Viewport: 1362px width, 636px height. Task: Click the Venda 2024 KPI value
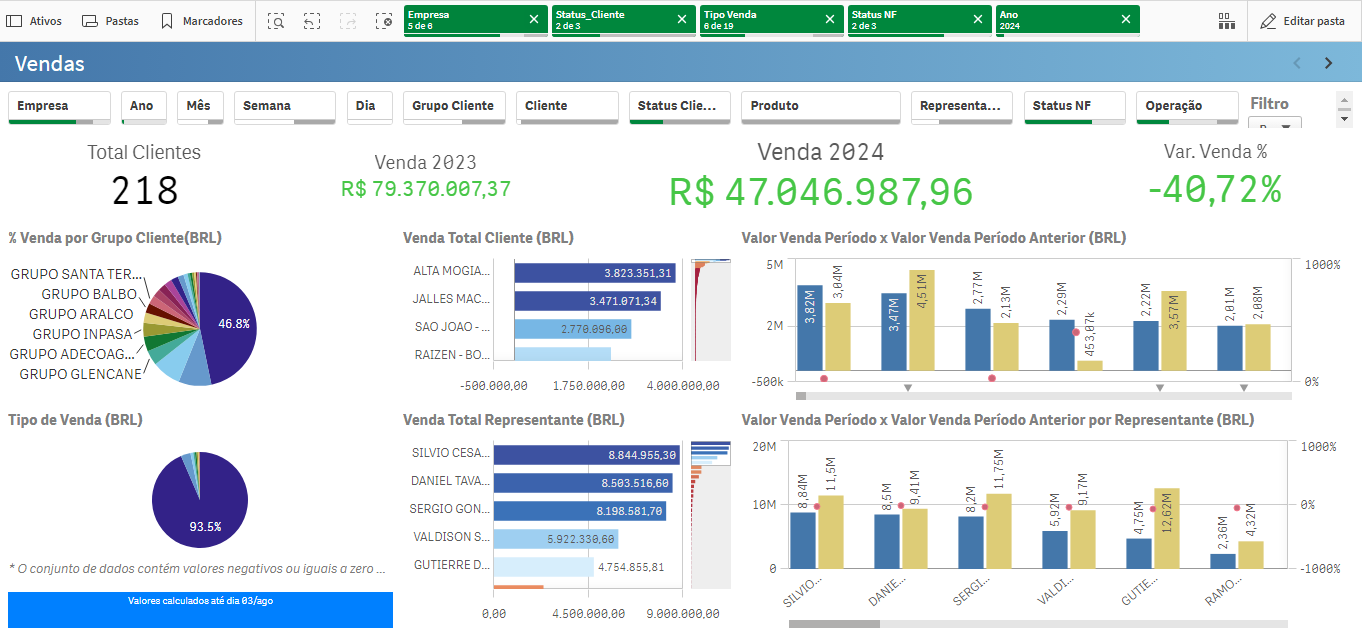tap(821, 191)
